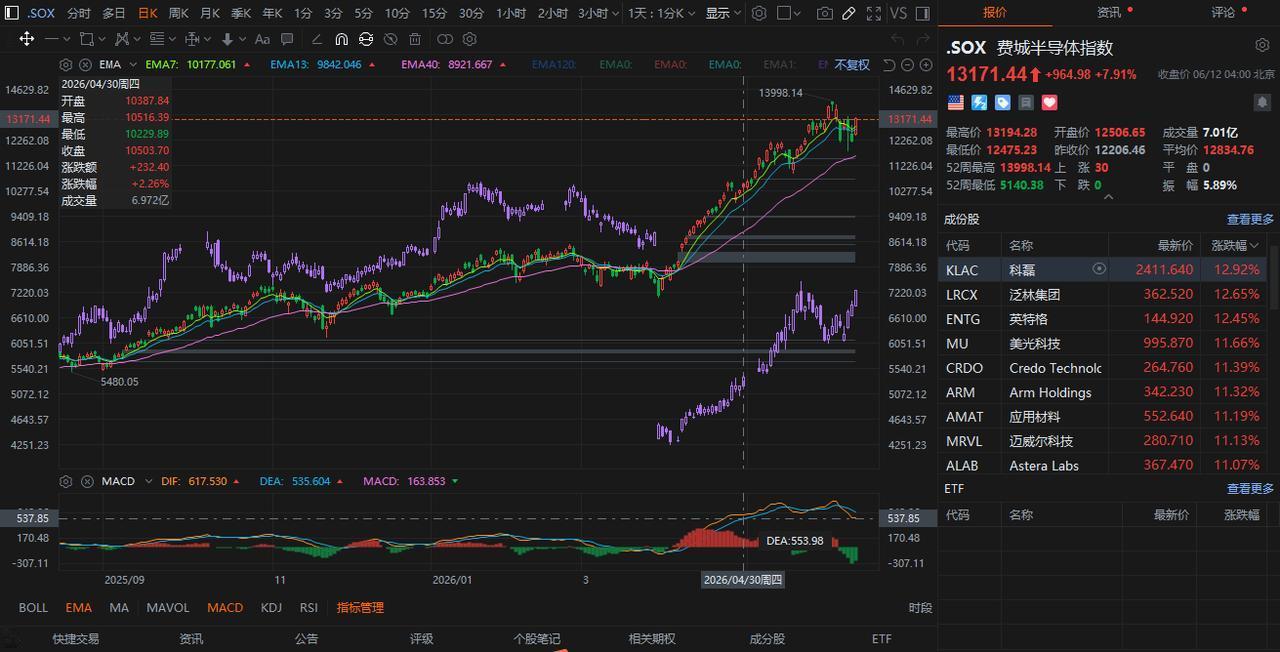Toggle MAVOL indicator on chart

[168, 607]
